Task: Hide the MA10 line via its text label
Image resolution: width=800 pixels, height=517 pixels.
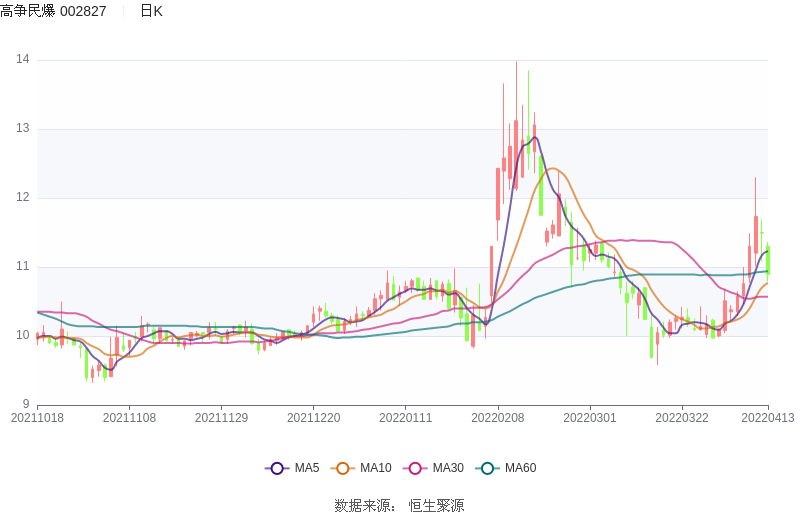Action: tap(375, 468)
